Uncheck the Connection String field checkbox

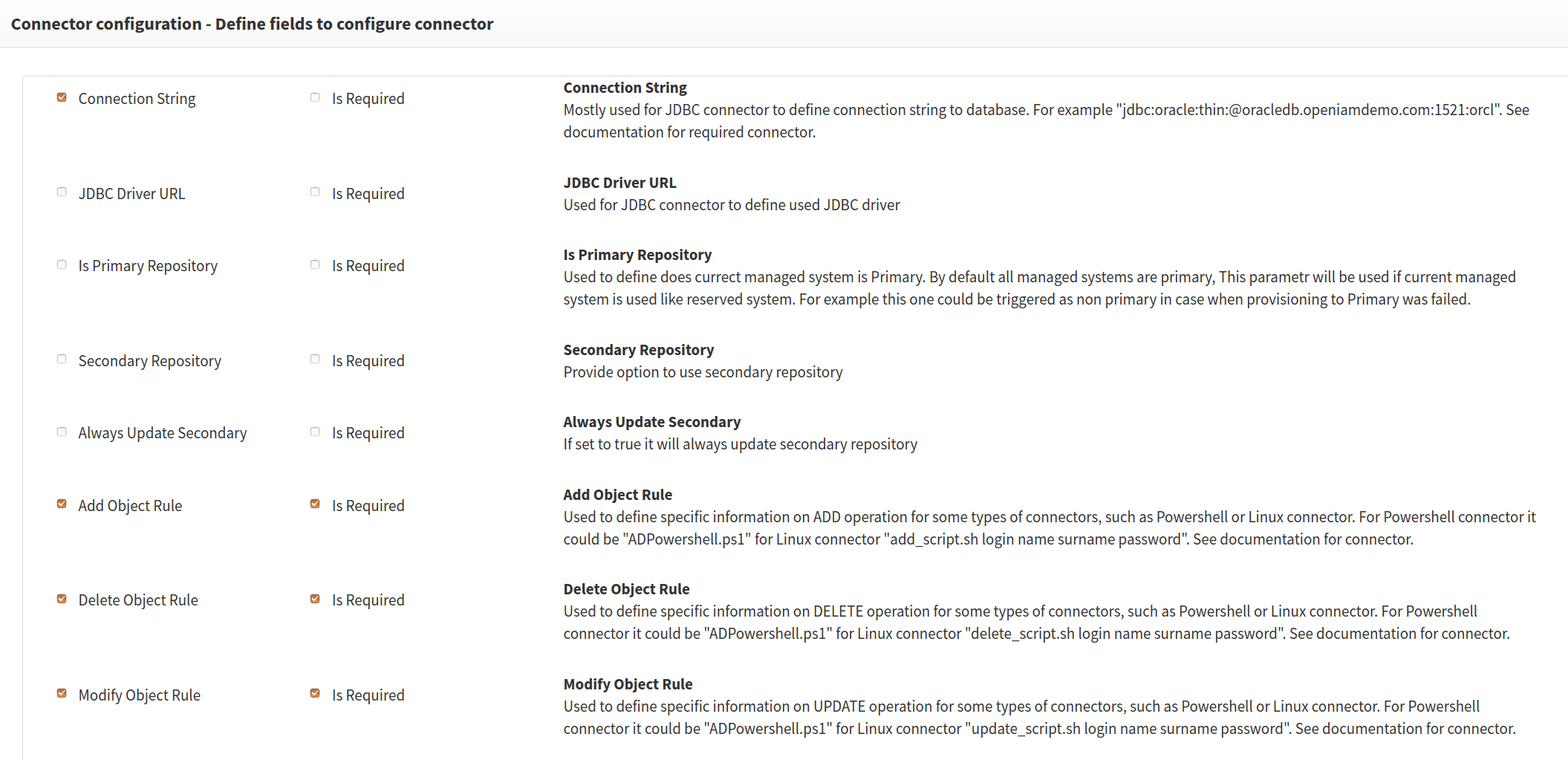coord(62,97)
